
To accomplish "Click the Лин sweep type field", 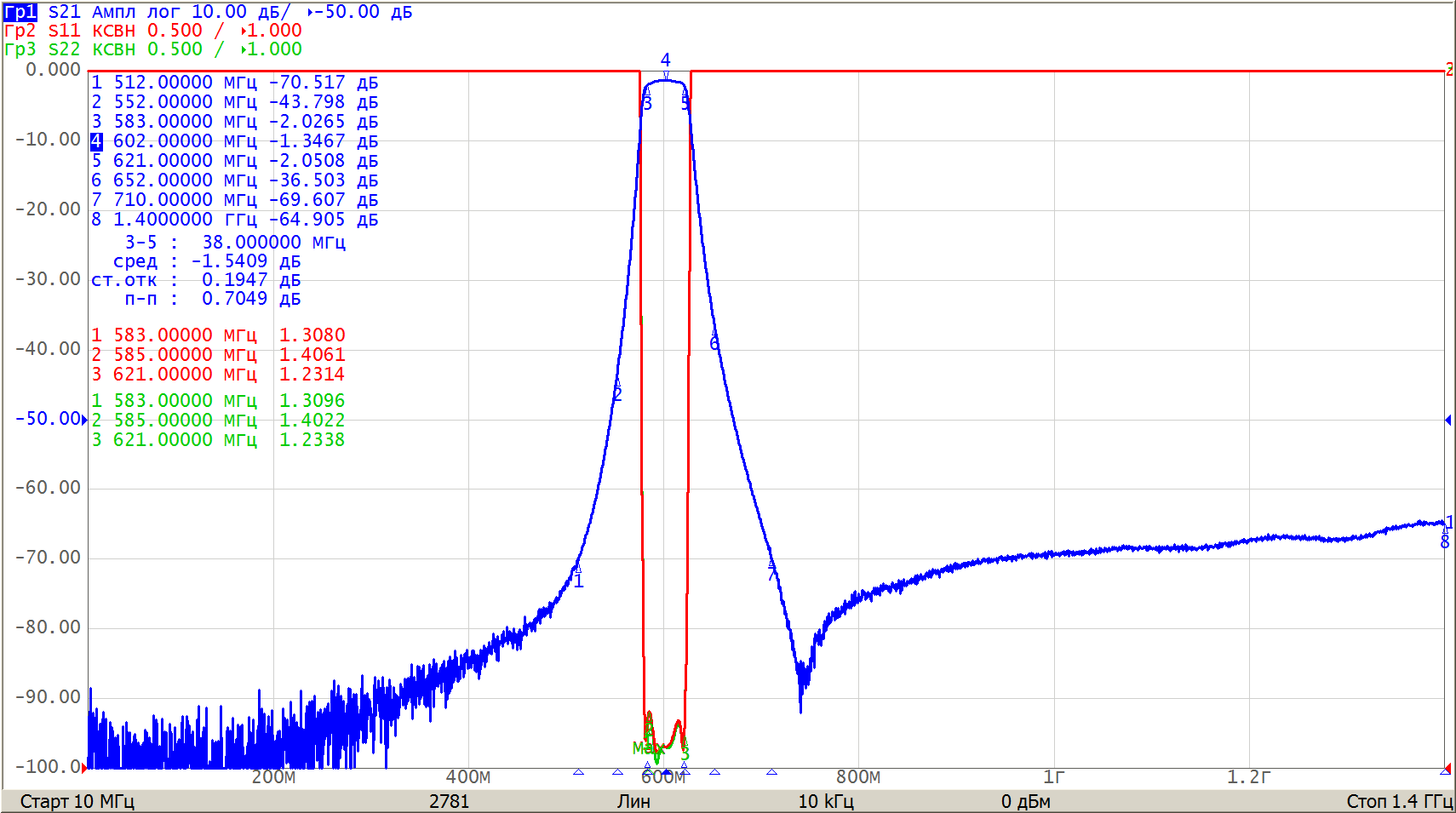I will pyautogui.click(x=633, y=801).
